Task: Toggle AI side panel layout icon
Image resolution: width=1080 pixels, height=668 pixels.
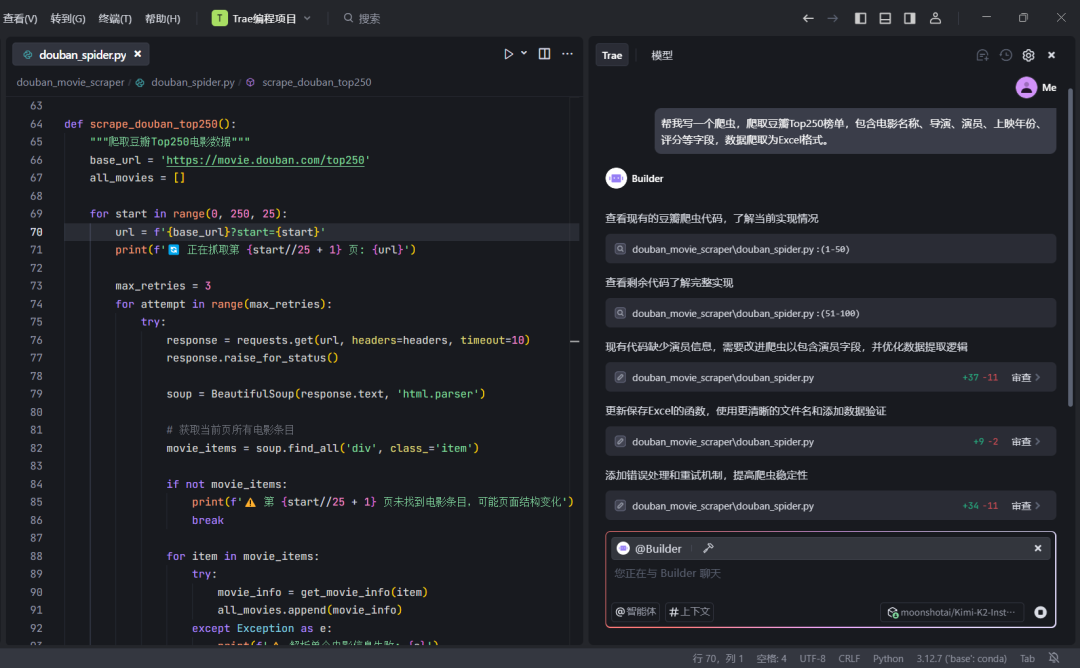Action: [910, 19]
